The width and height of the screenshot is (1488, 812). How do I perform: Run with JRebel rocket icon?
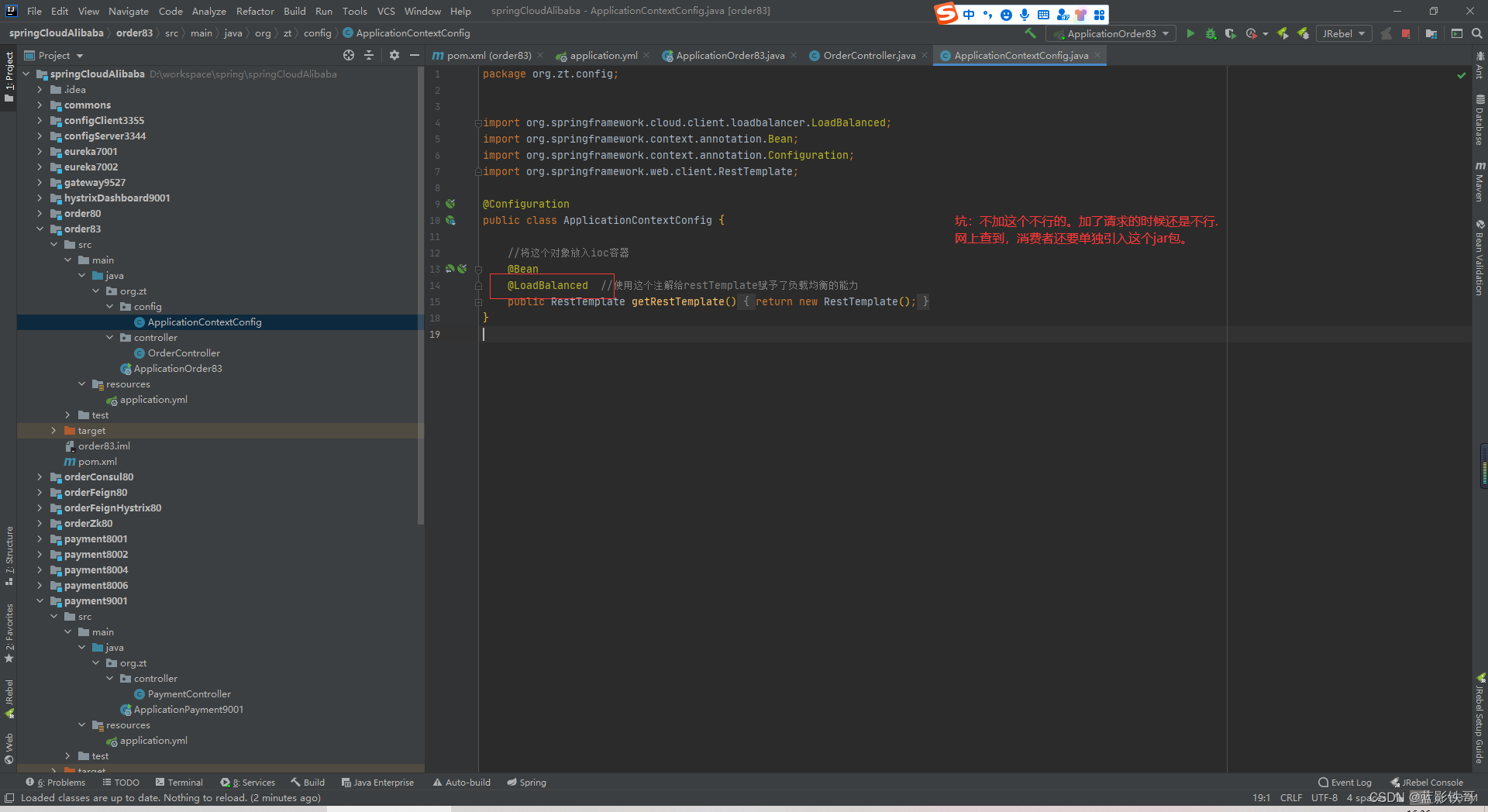click(1283, 33)
